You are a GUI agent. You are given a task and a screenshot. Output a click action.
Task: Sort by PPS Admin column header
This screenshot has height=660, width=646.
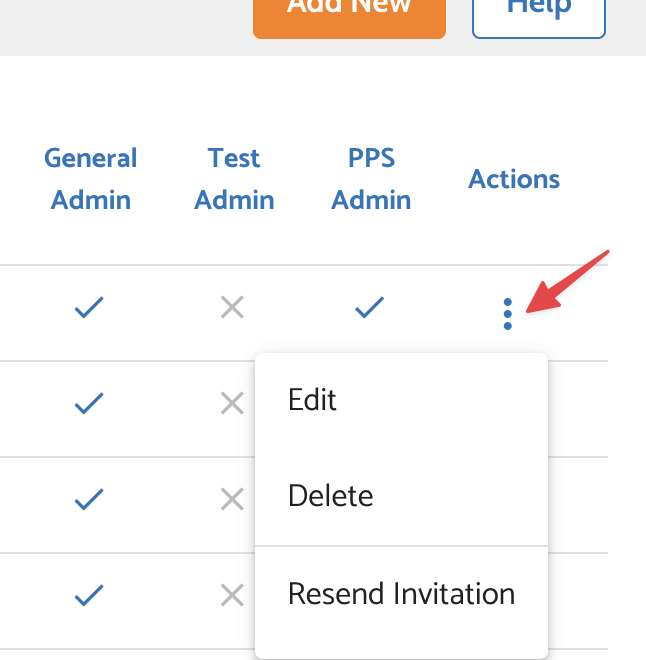pyautogui.click(x=371, y=179)
